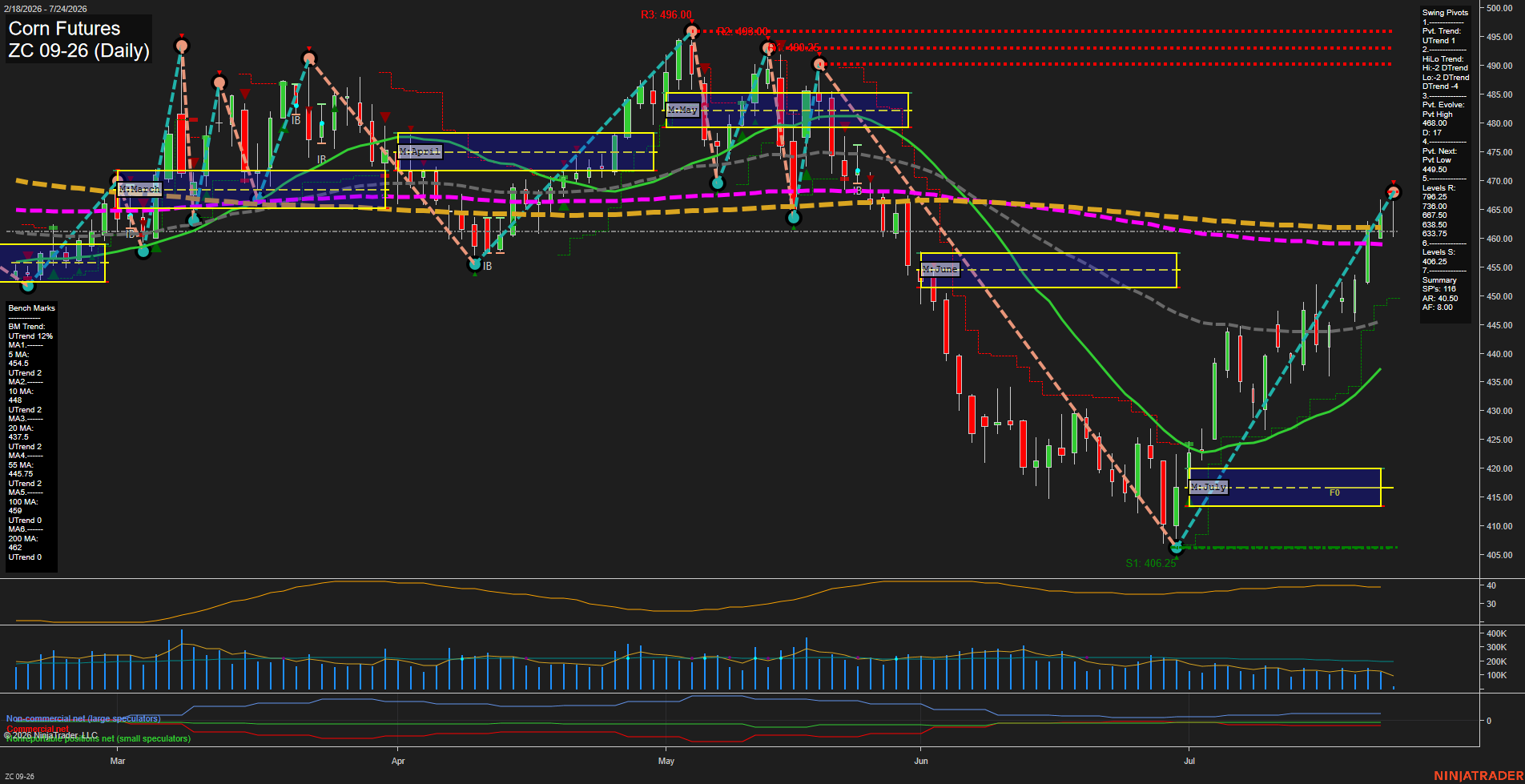Select the 55 MA entry in Bench Marks
The height and width of the screenshot is (784, 1525).
pos(21,465)
